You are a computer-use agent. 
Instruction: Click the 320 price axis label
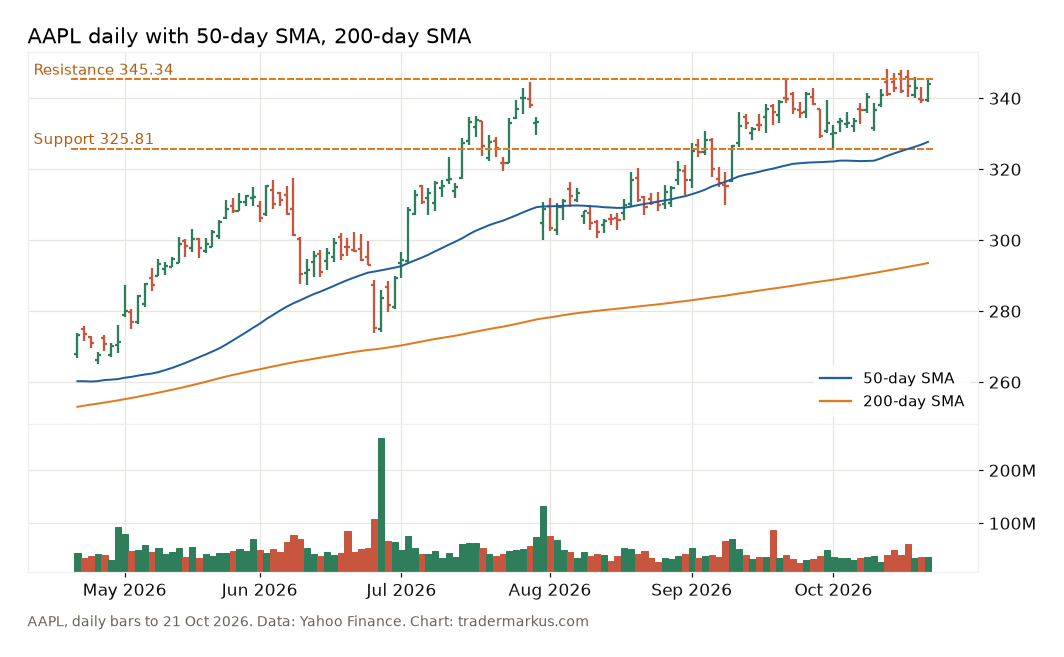pos(1004,170)
